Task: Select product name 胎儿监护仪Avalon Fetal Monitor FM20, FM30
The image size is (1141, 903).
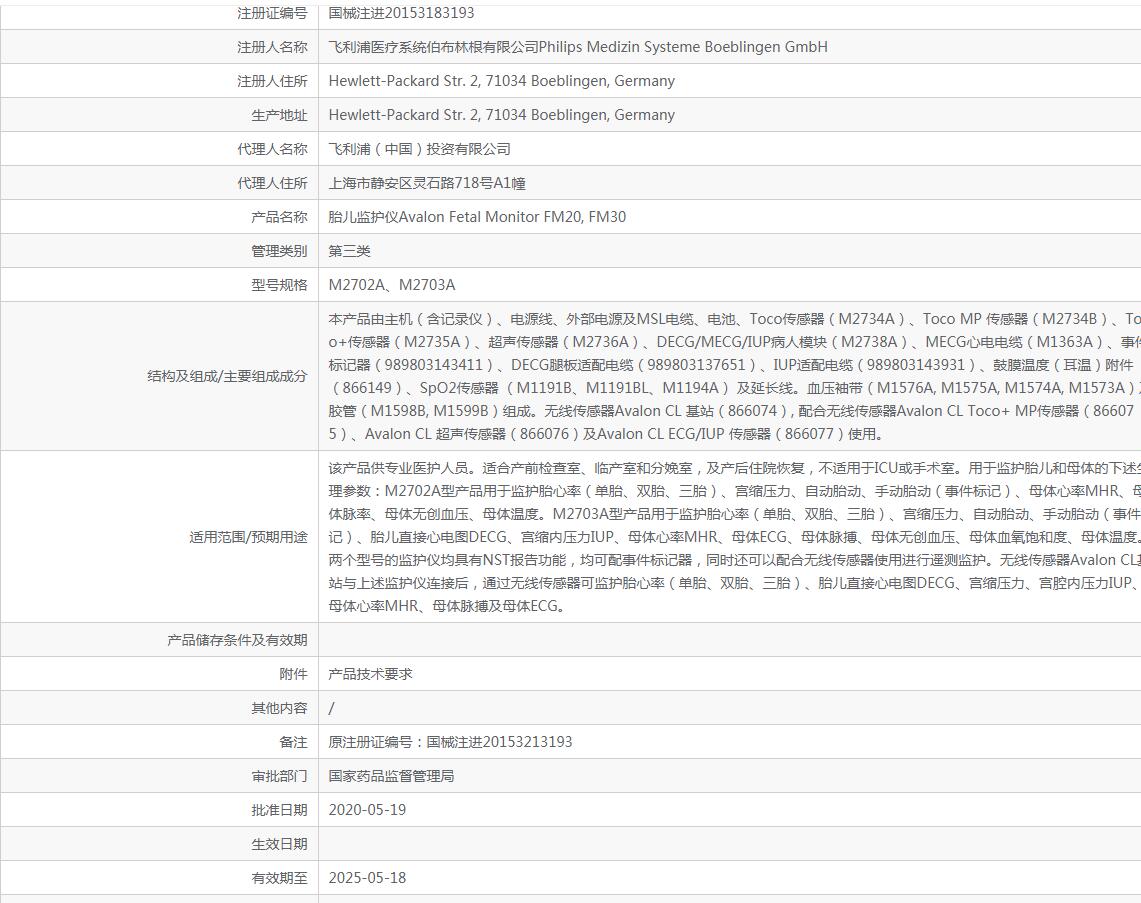Action: tap(477, 217)
